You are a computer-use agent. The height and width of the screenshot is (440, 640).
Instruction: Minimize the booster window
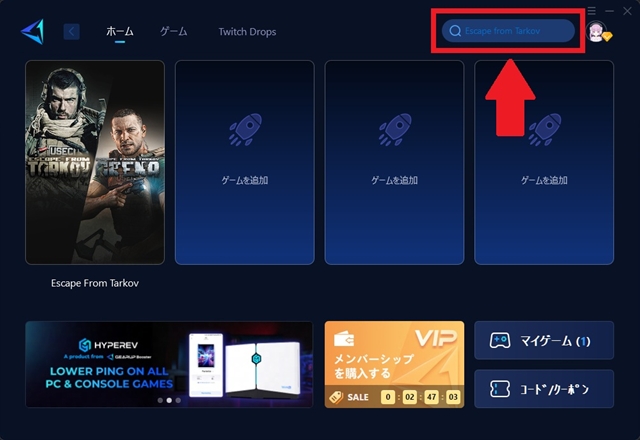pyautogui.click(x=609, y=11)
